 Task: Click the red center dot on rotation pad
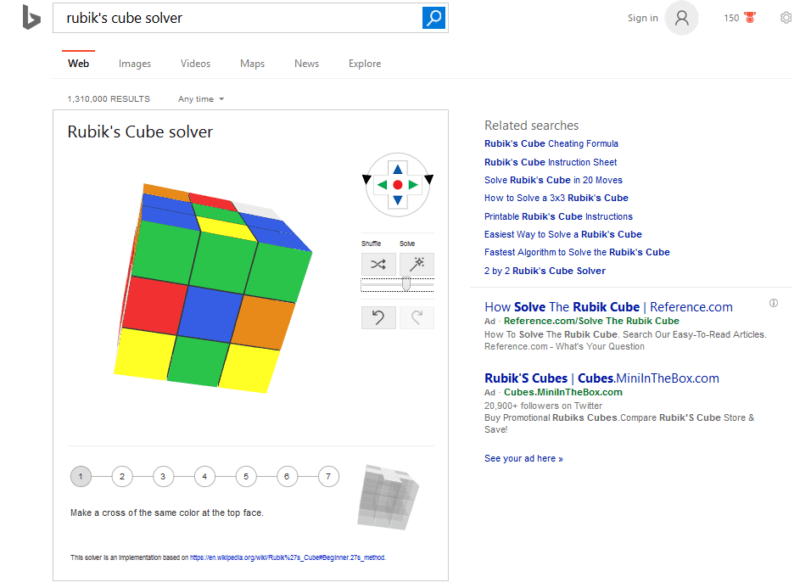tap(398, 185)
